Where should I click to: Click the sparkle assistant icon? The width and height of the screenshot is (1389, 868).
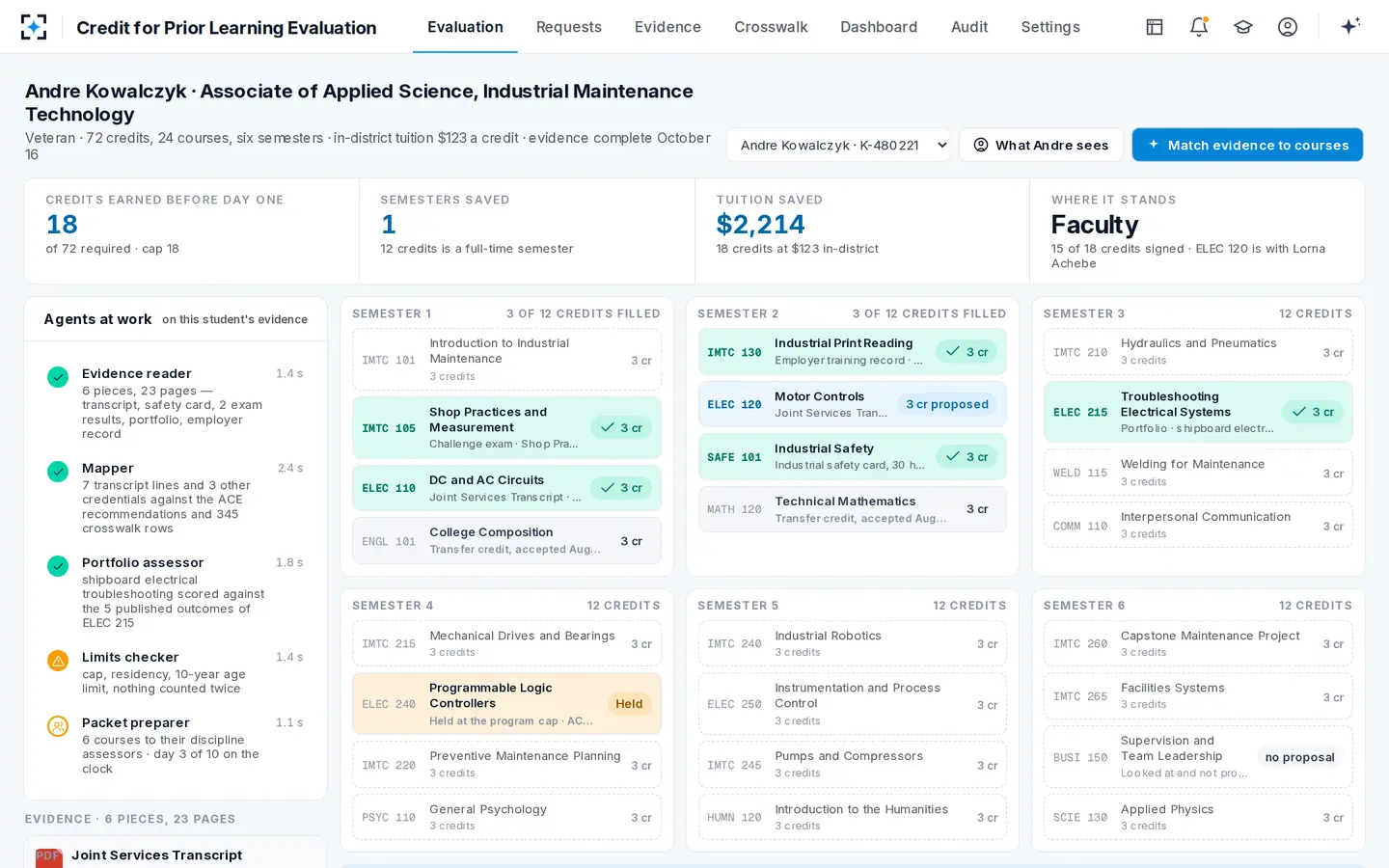[1350, 26]
